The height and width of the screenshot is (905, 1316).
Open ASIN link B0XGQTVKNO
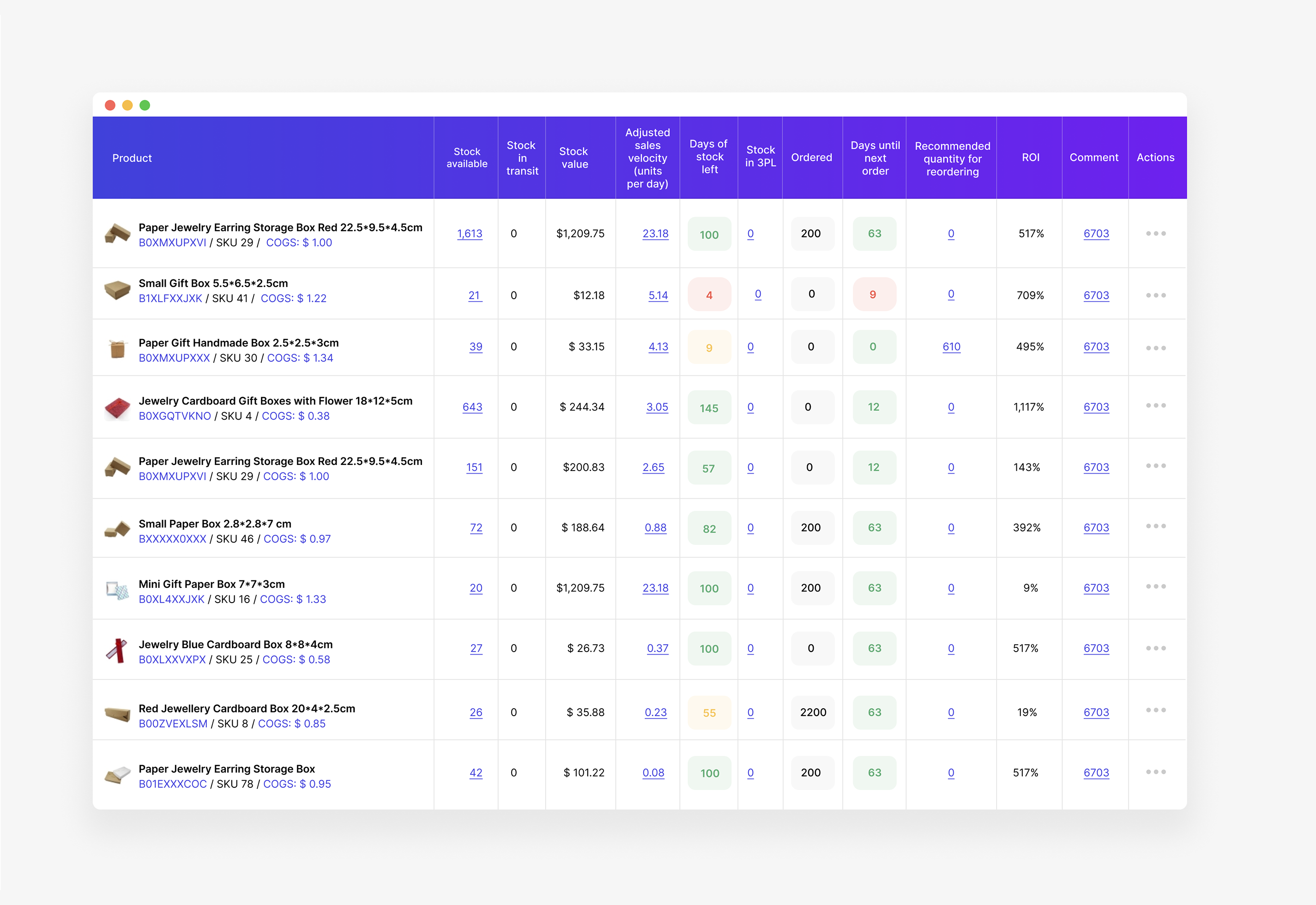[x=175, y=416]
